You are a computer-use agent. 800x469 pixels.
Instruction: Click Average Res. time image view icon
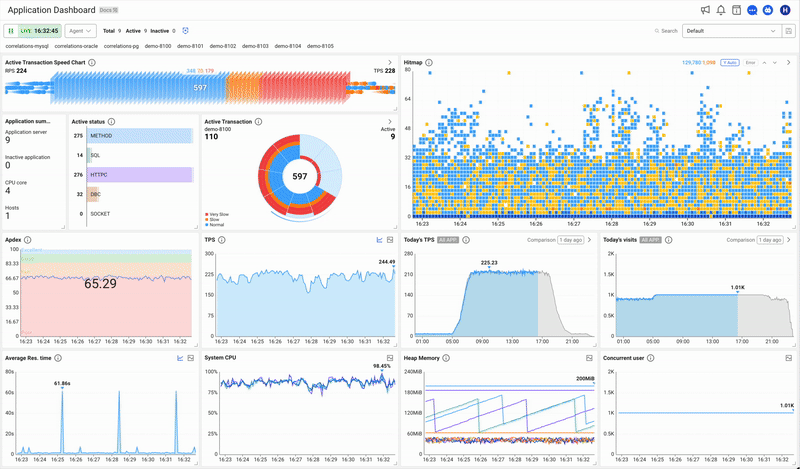pyautogui.click(x=191, y=358)
